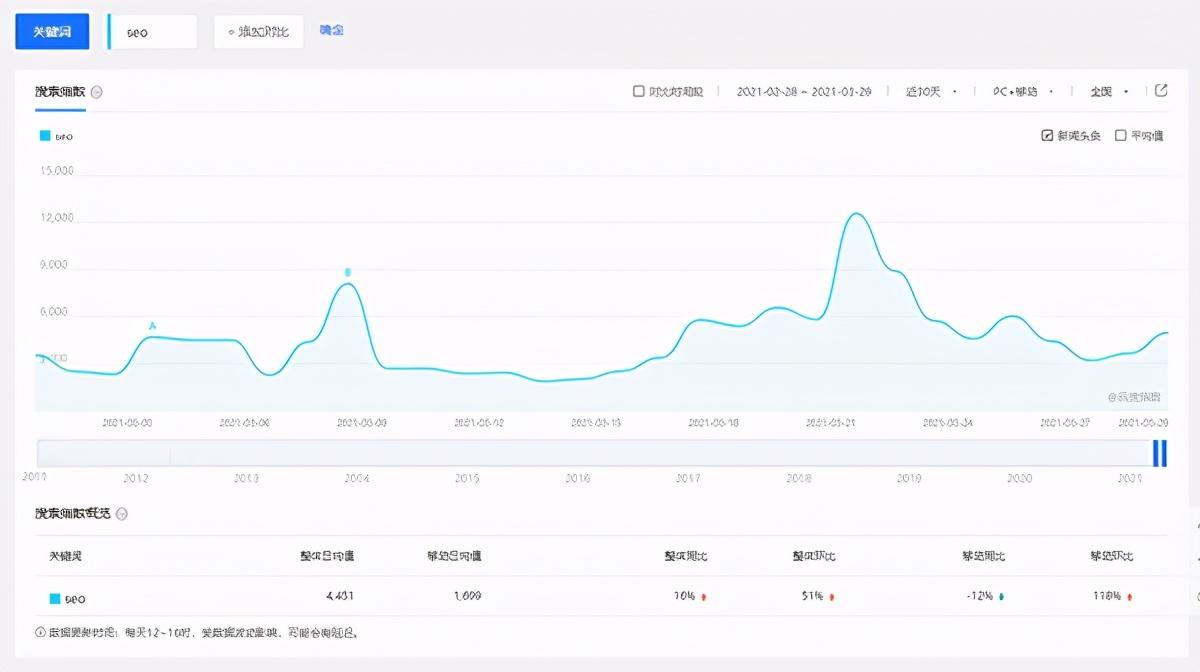Click the 15,000 y-axis label
This screenshot has width=1200, height=672.
coord(56,171)
